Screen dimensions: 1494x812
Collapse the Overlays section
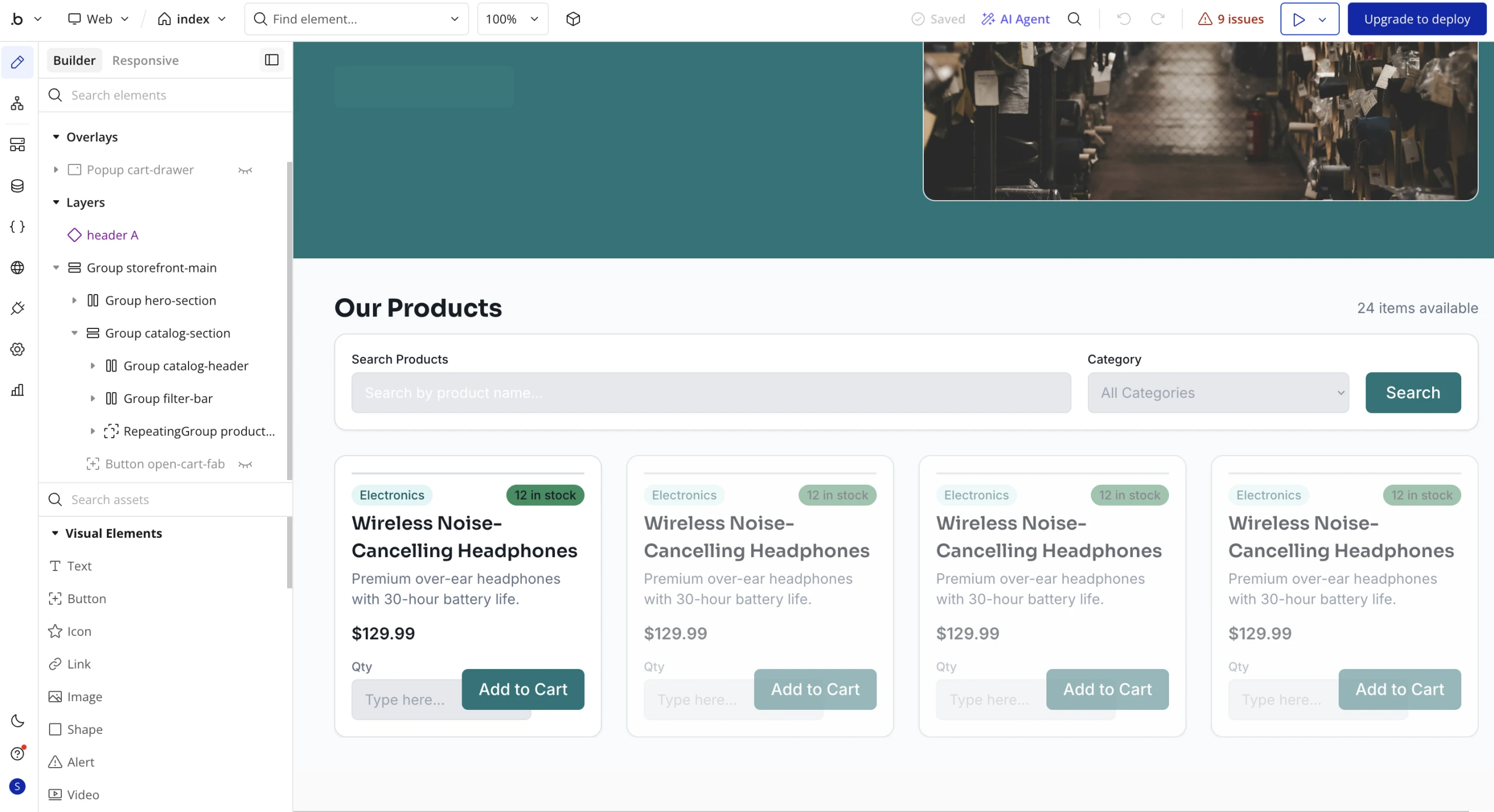[x=56, y=136]
